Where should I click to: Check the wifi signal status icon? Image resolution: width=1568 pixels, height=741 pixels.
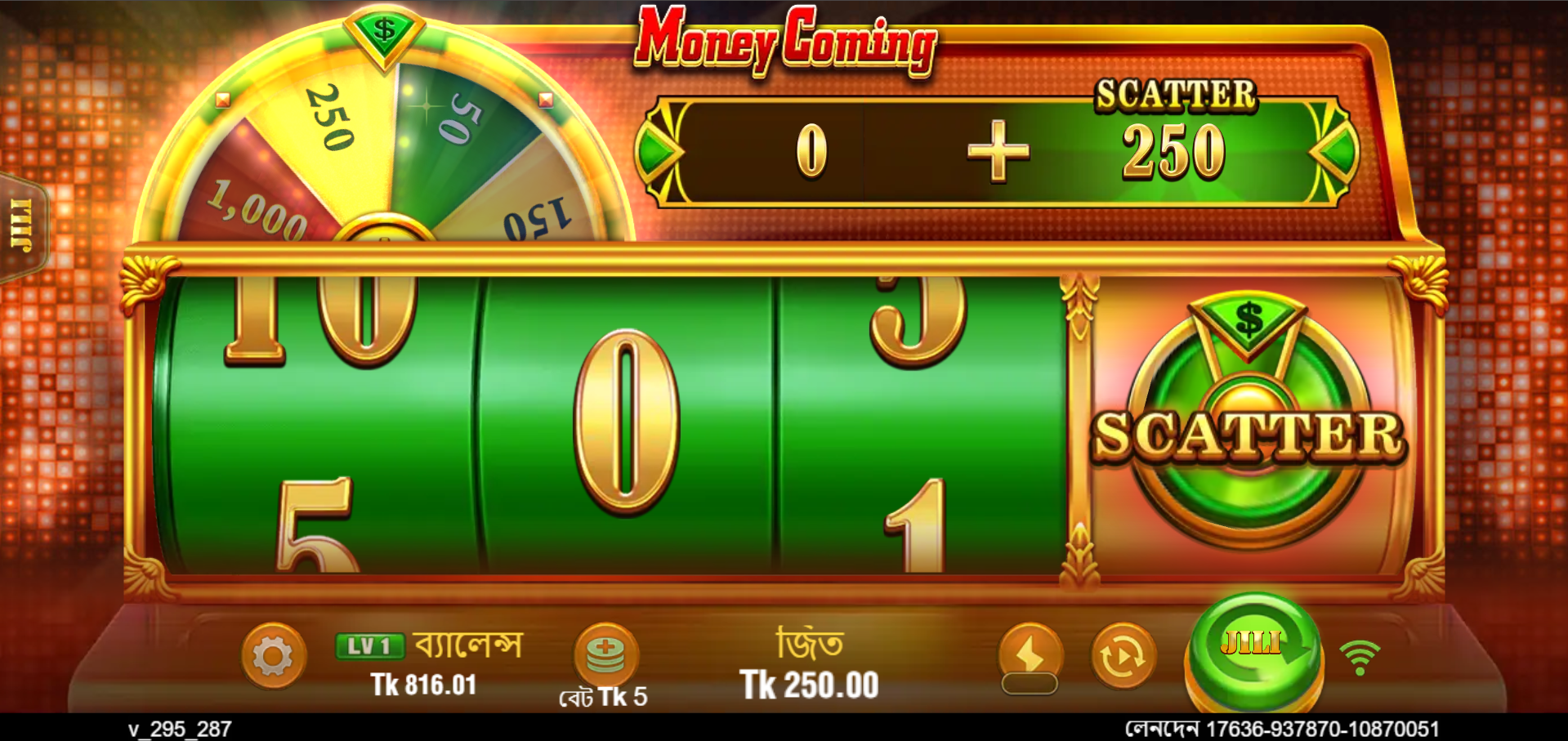(1360, 657)
